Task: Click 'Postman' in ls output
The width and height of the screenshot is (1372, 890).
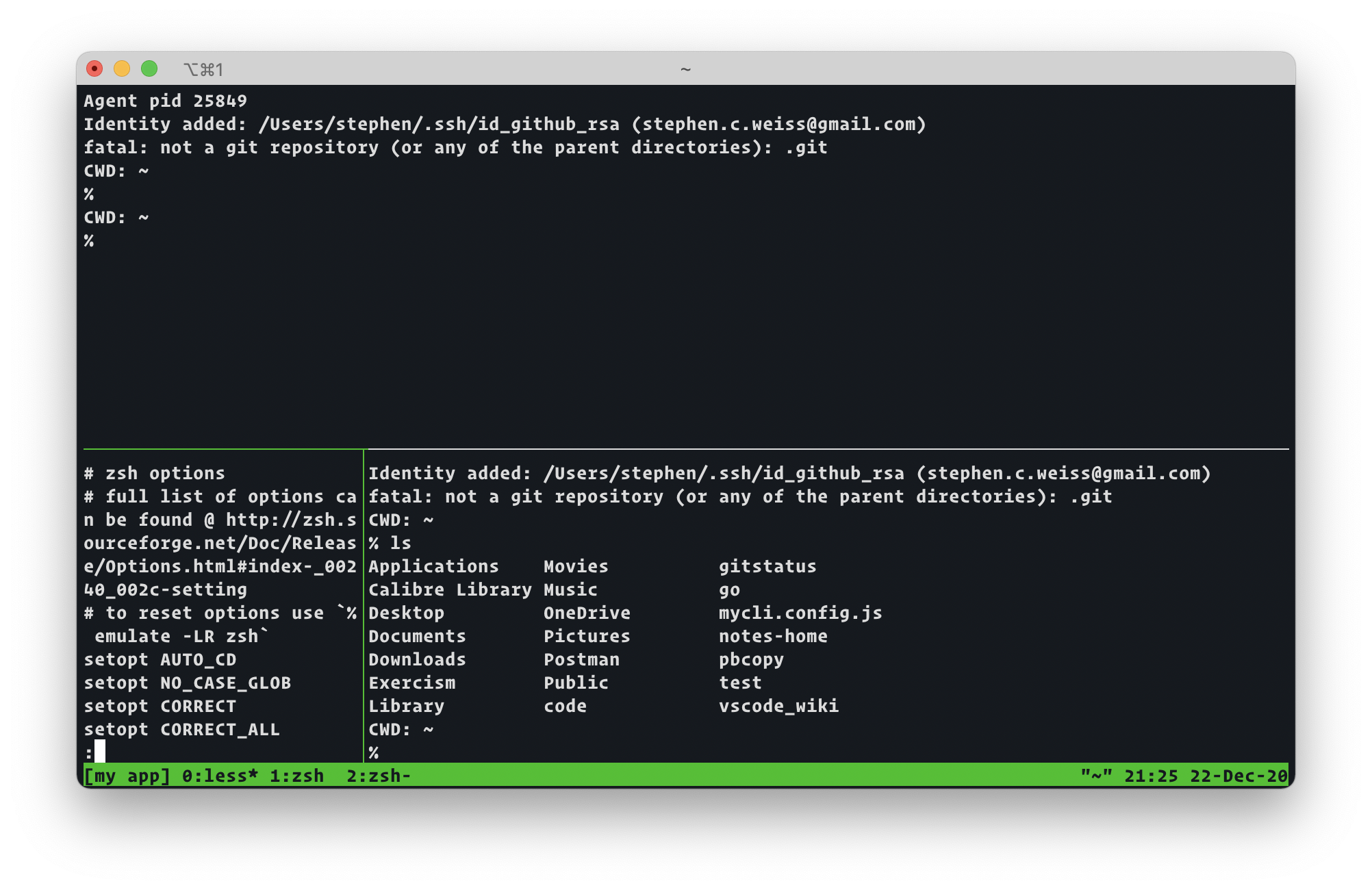Action: 581,659
